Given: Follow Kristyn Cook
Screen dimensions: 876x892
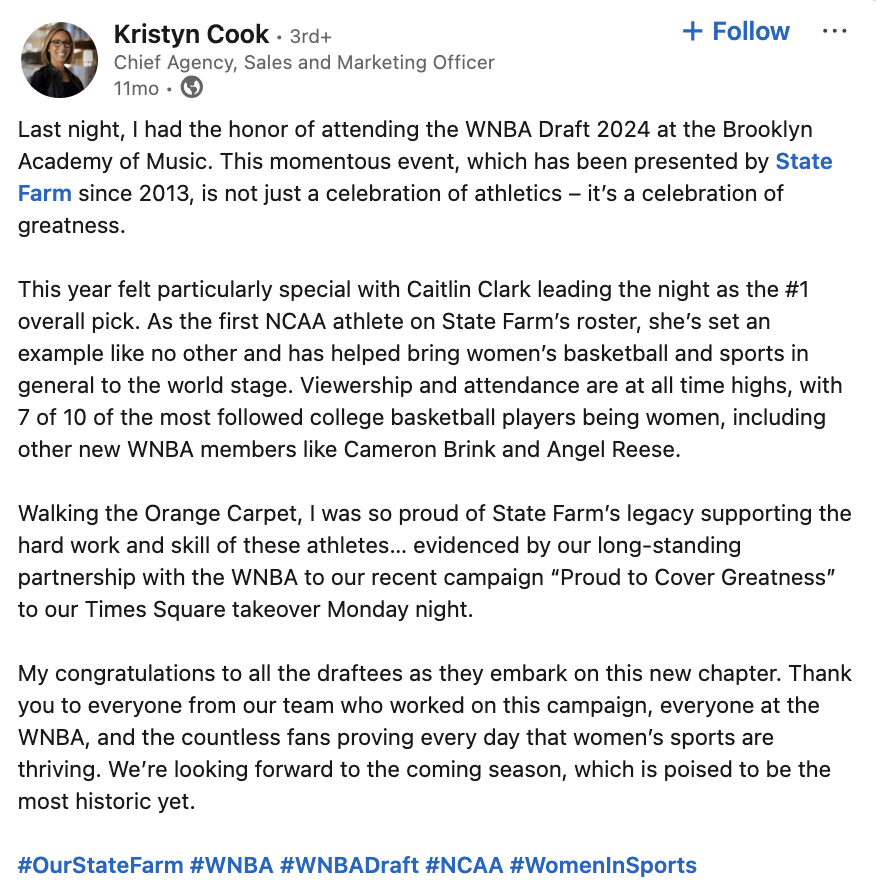Looking at the screenshot, I should tap(736, 31).
